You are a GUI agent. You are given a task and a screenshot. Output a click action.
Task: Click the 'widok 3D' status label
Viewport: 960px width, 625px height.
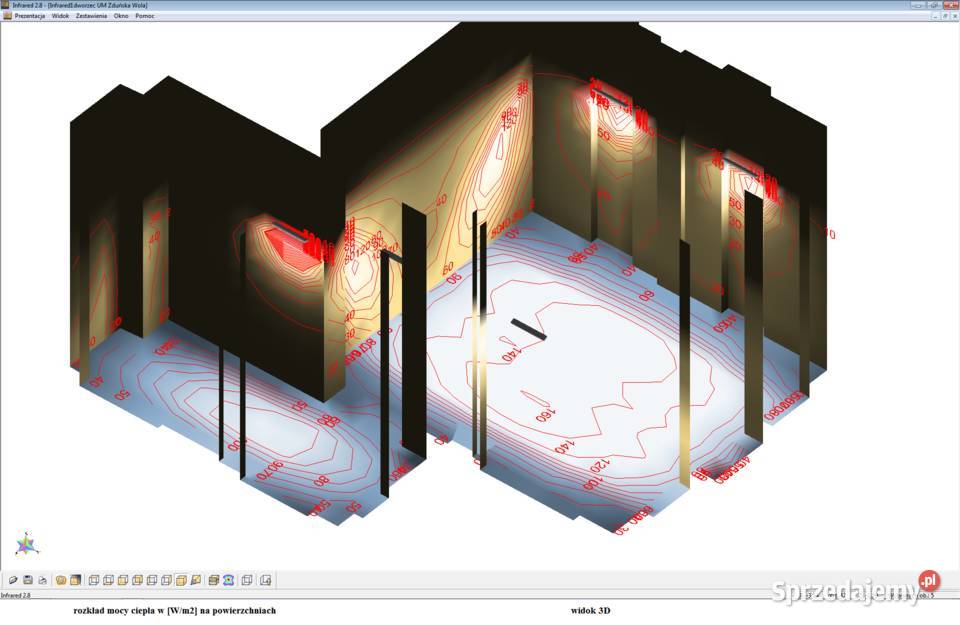[592, 610]
